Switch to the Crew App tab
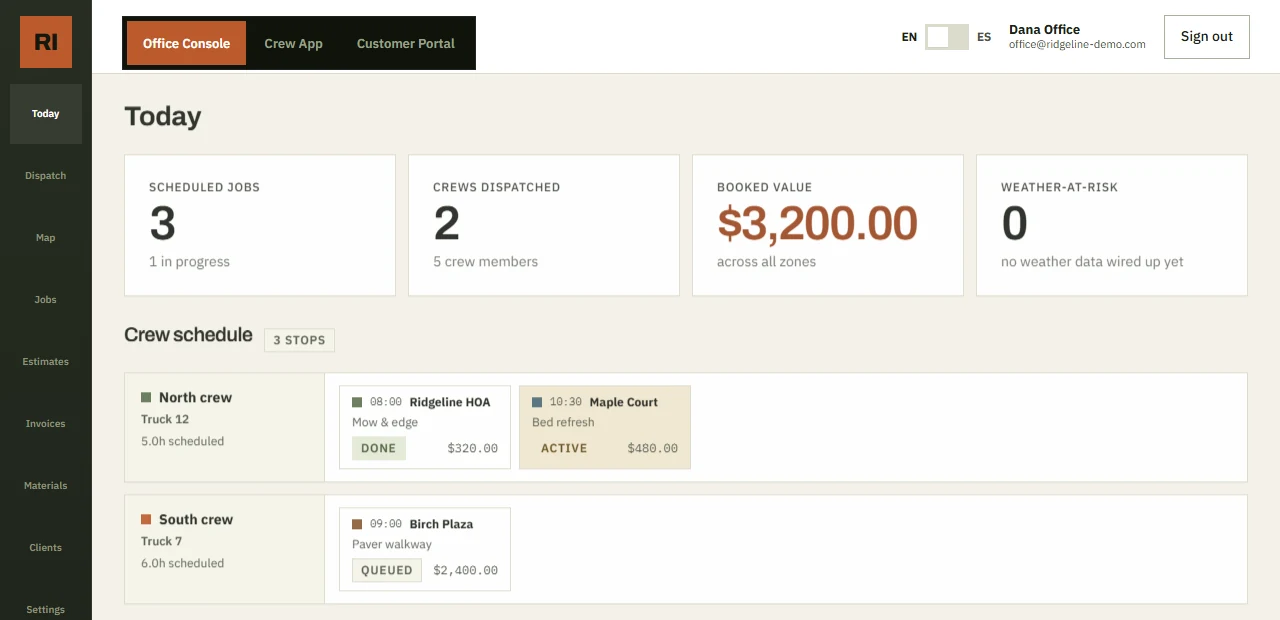Image resolution: width=1280 pixels, height=620 pixels. point(293,43)
